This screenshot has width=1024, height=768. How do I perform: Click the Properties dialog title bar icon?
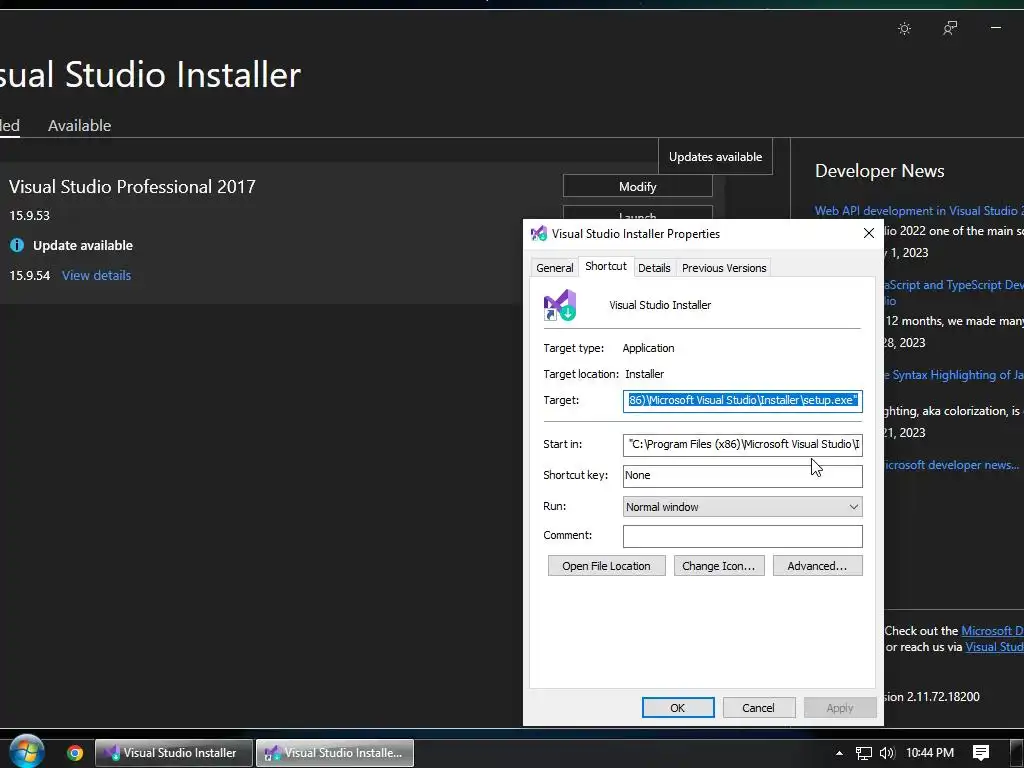(539, 233)
